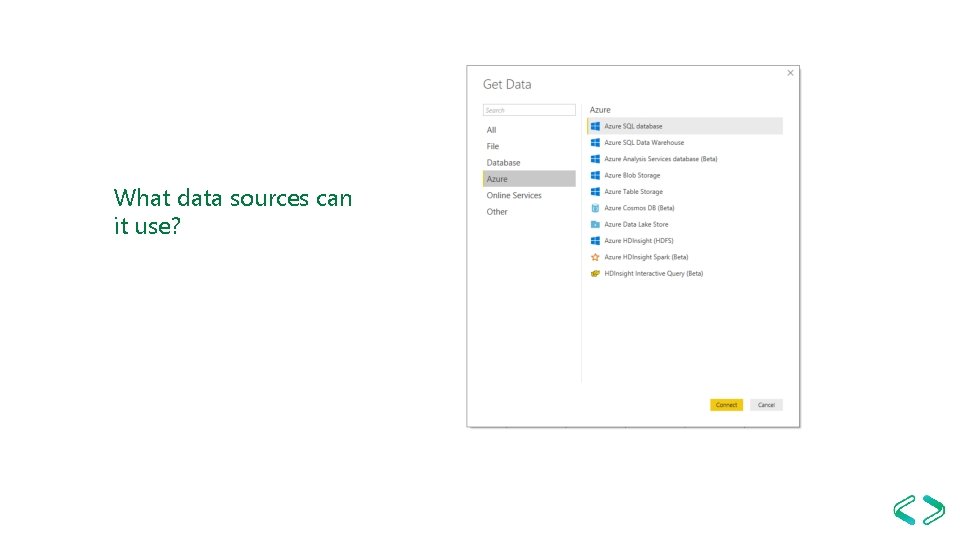Click the Azure Analysis Services database icon
This screenshot has width=960, height=540.
(x=595, y=159)
